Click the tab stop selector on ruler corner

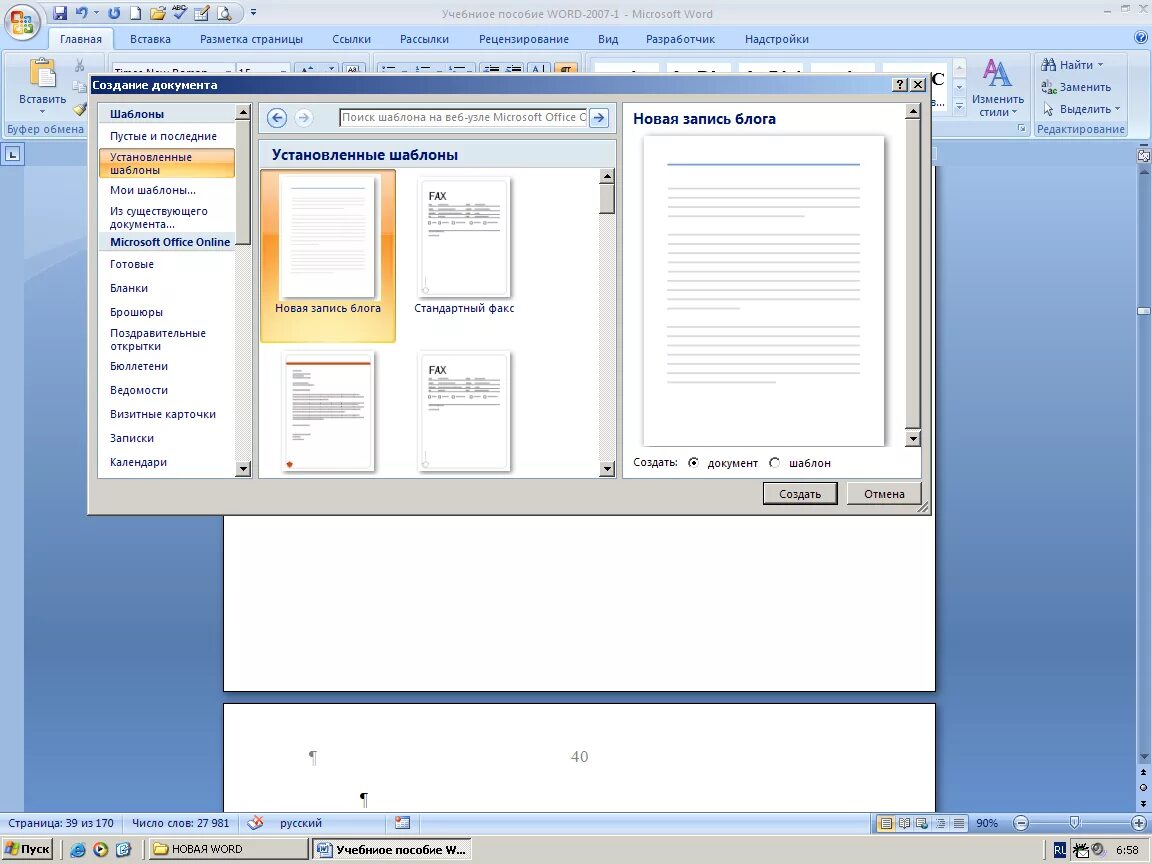[x=13, y=154]
